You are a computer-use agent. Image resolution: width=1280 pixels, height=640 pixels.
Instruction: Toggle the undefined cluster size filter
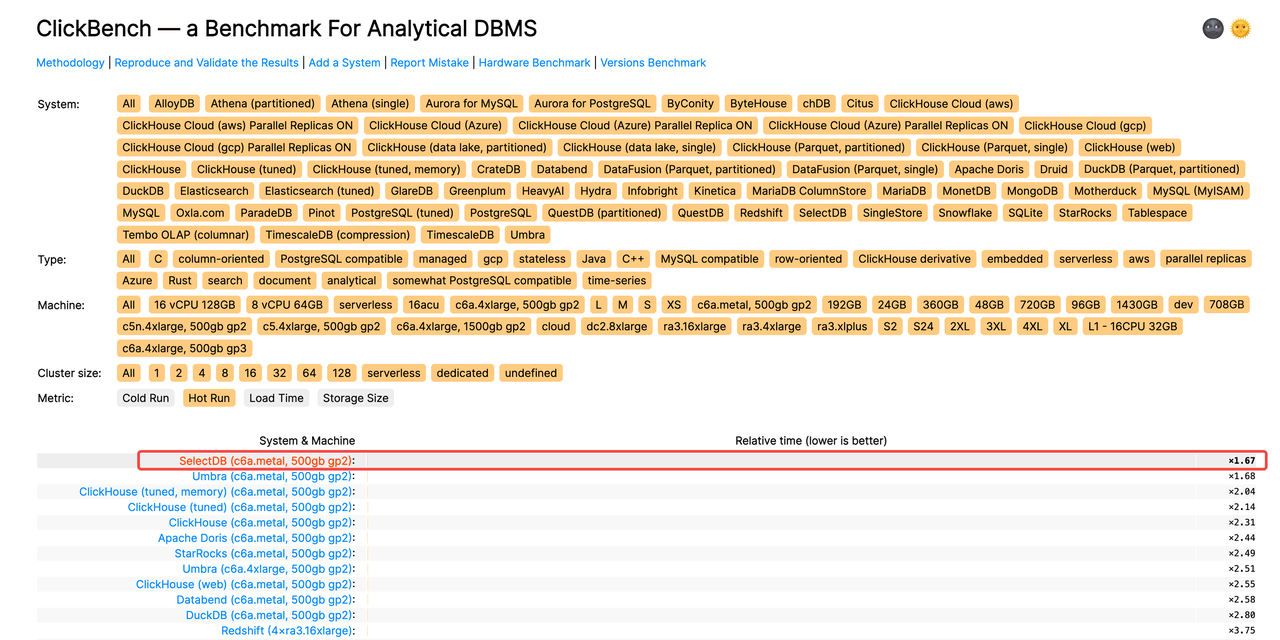click(x=531, y=374)
